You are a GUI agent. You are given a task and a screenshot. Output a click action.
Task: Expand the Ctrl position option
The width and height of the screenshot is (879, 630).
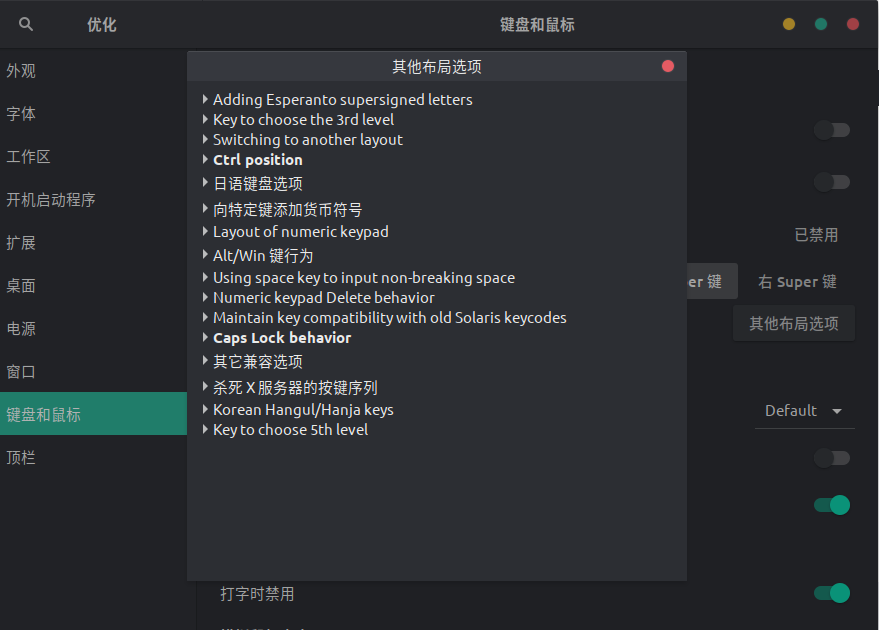click(257, 158)
